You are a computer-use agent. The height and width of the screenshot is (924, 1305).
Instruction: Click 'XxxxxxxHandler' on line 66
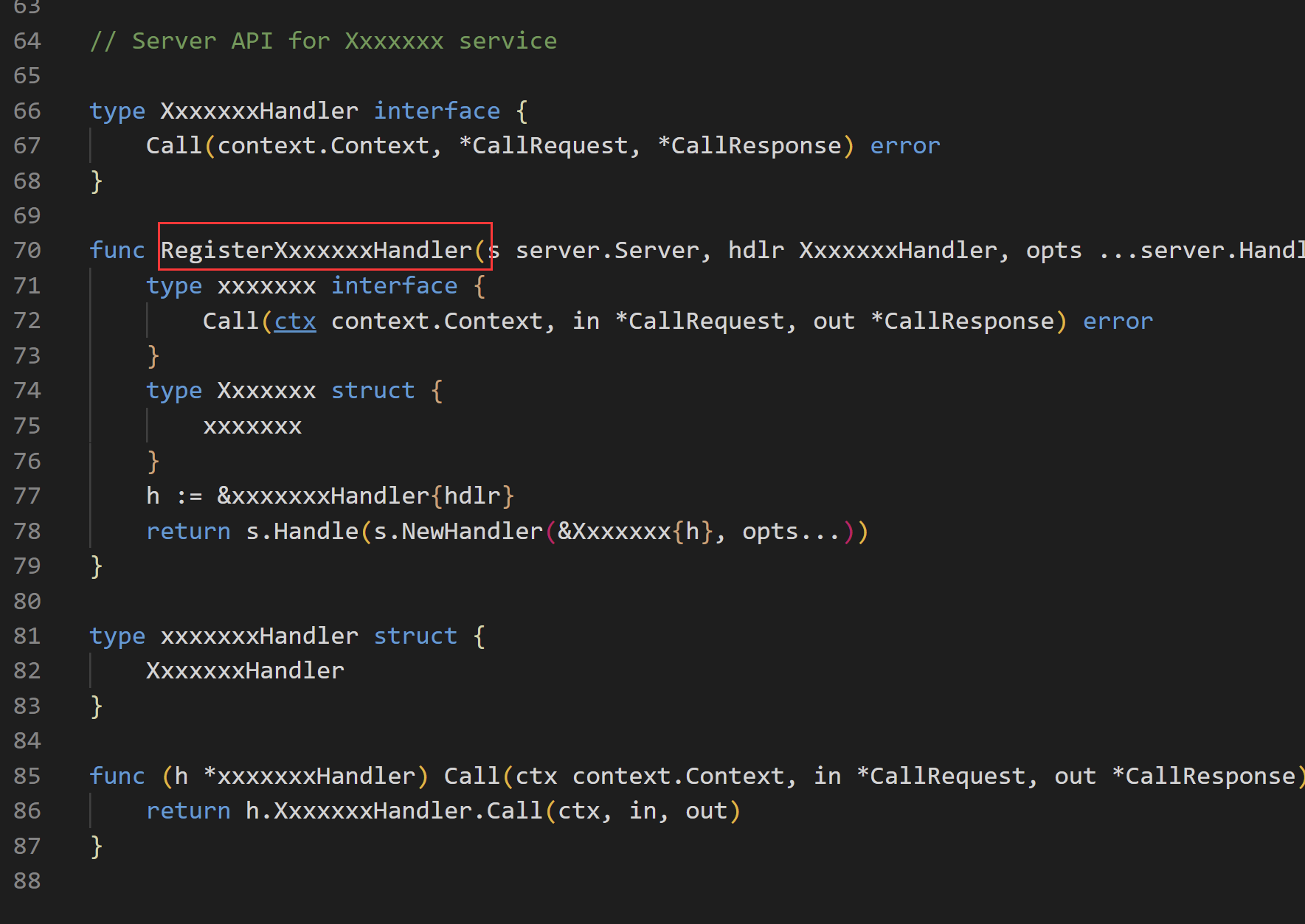click(x=260, y=111)
